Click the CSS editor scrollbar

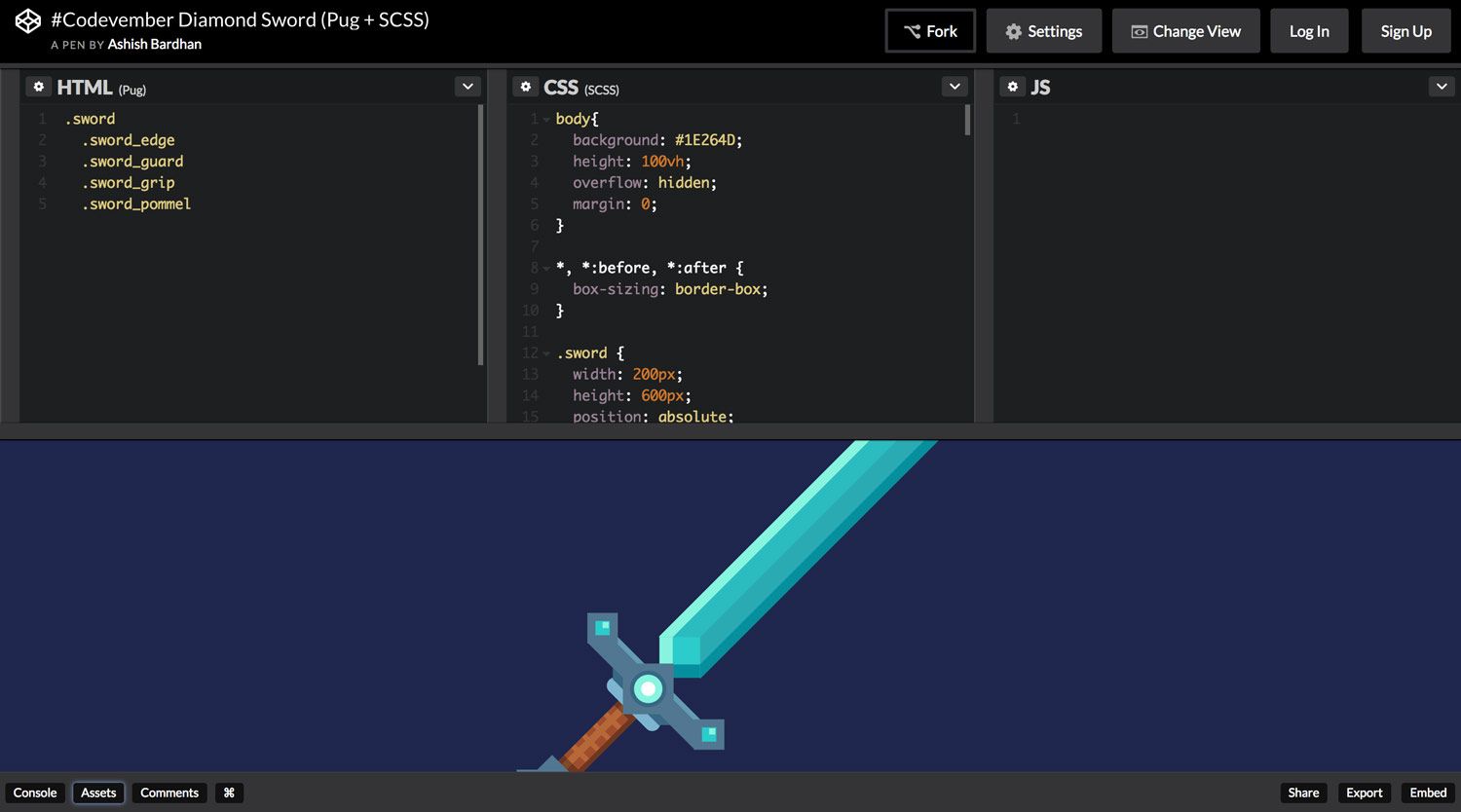click(967, 120)
